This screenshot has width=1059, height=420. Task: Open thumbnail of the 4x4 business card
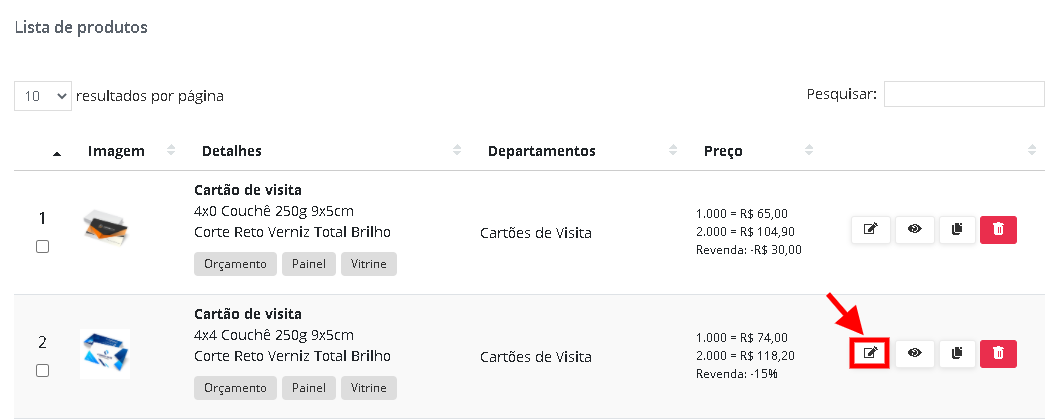coord(105,353)
